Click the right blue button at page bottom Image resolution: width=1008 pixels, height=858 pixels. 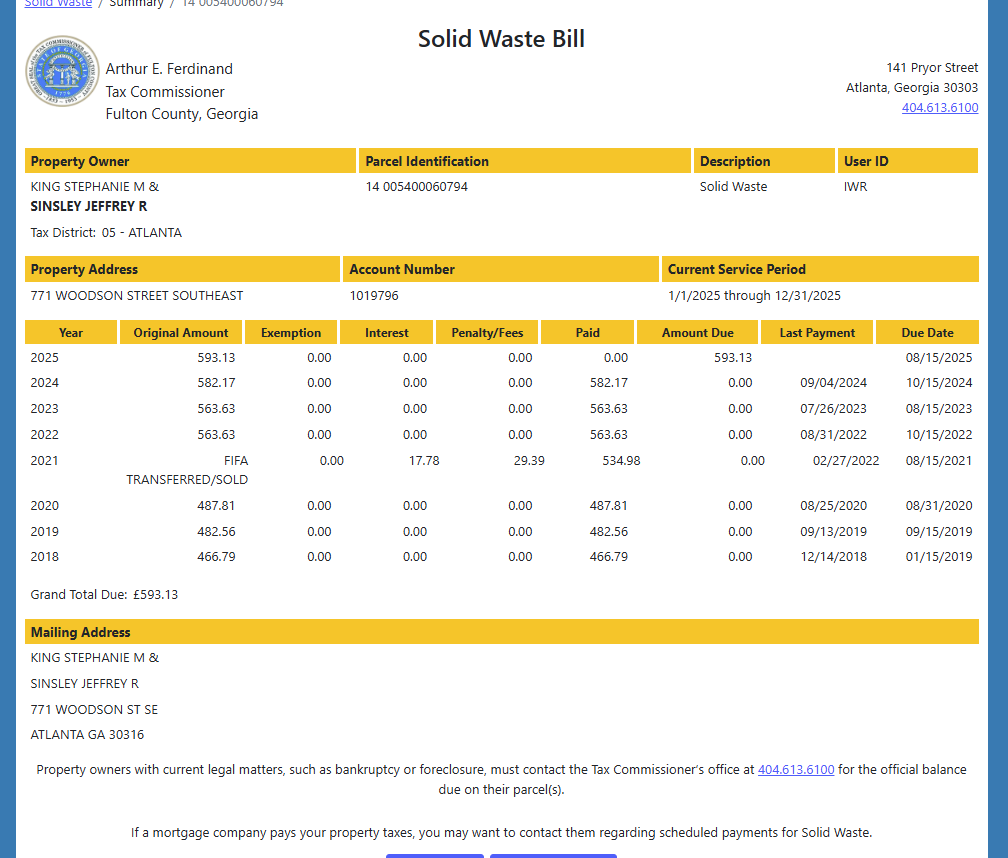click(553, 855)
